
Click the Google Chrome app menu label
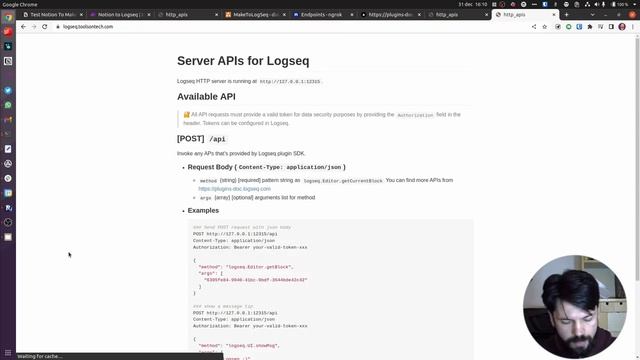(20, 4)
